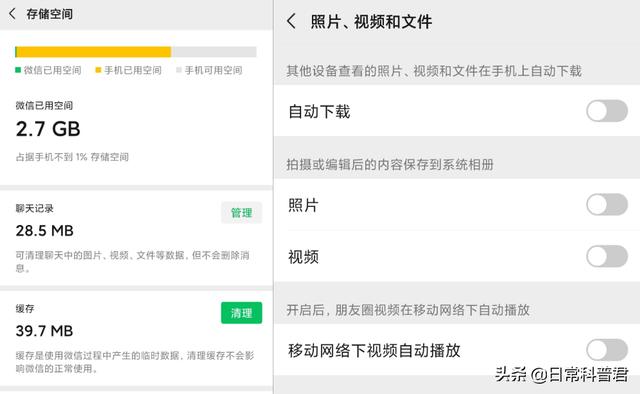Select the 照片、视频和文件 page title
Image resolution: width=640 pixels, height=394 pixels.
tap(371, 21)
